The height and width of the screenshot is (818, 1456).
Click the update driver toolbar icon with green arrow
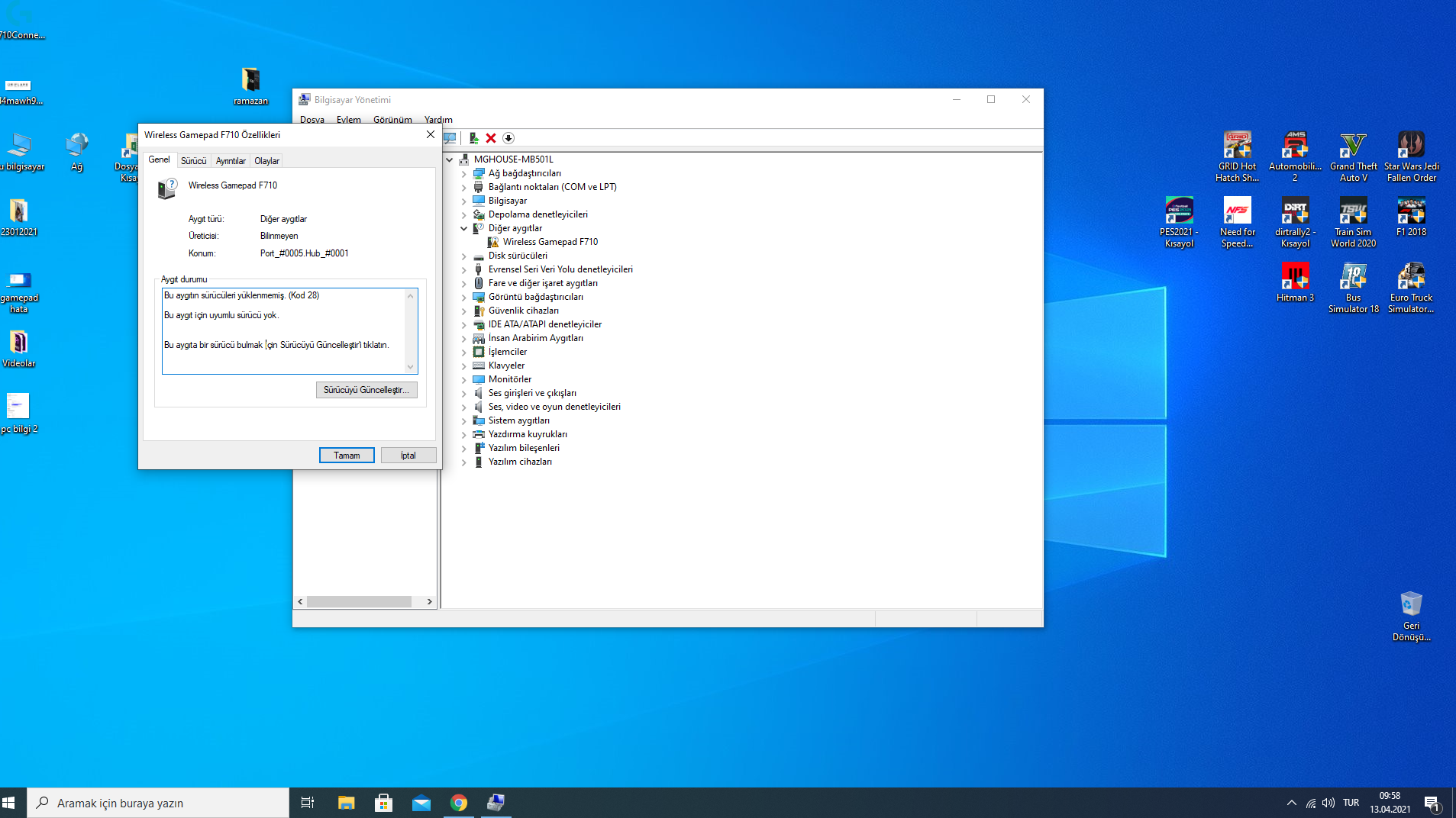pos(473,138)
